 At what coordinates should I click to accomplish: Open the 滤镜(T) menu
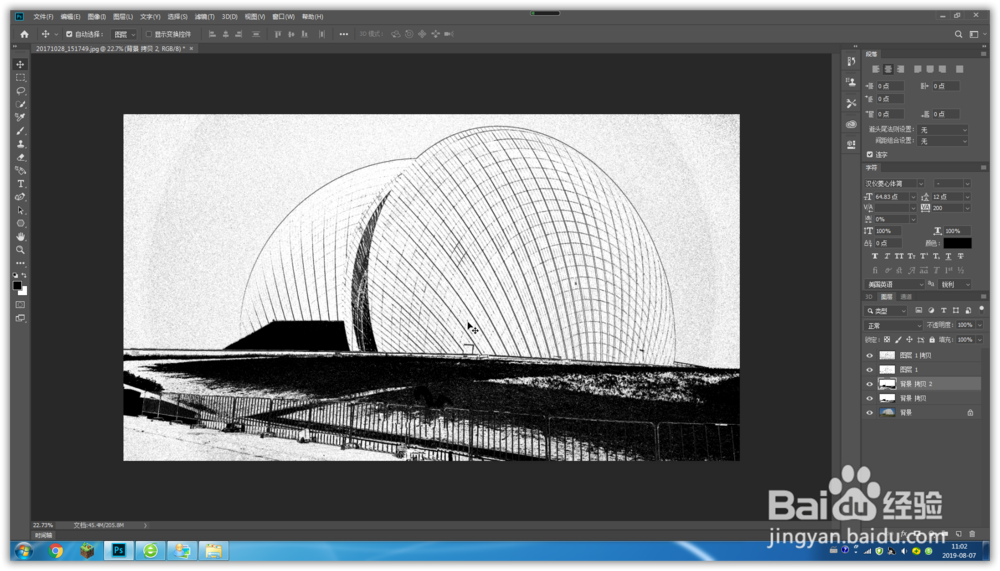coord(205,17)
